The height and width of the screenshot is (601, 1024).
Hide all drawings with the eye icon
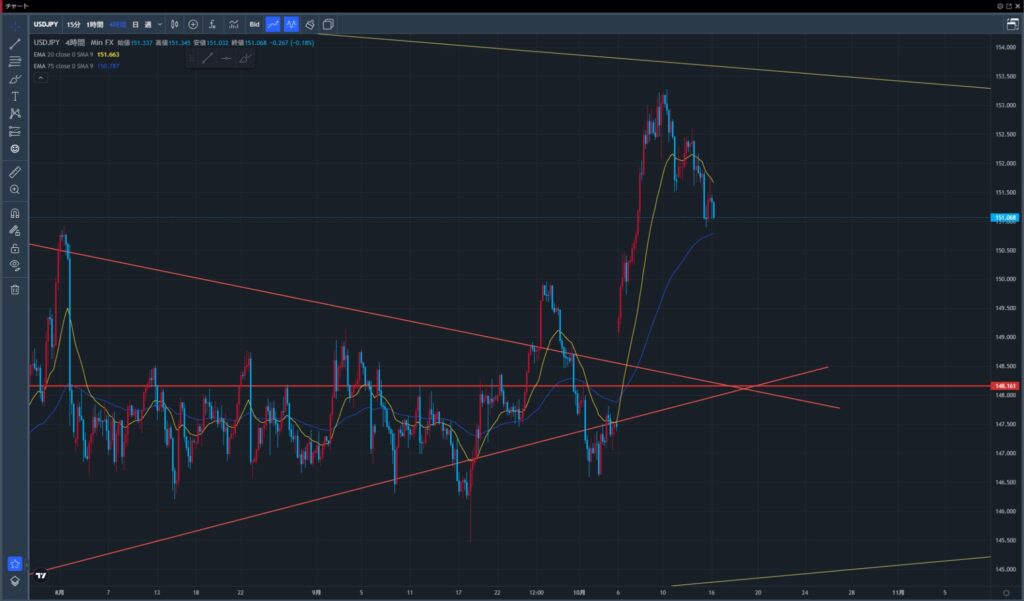coord(15,264)
